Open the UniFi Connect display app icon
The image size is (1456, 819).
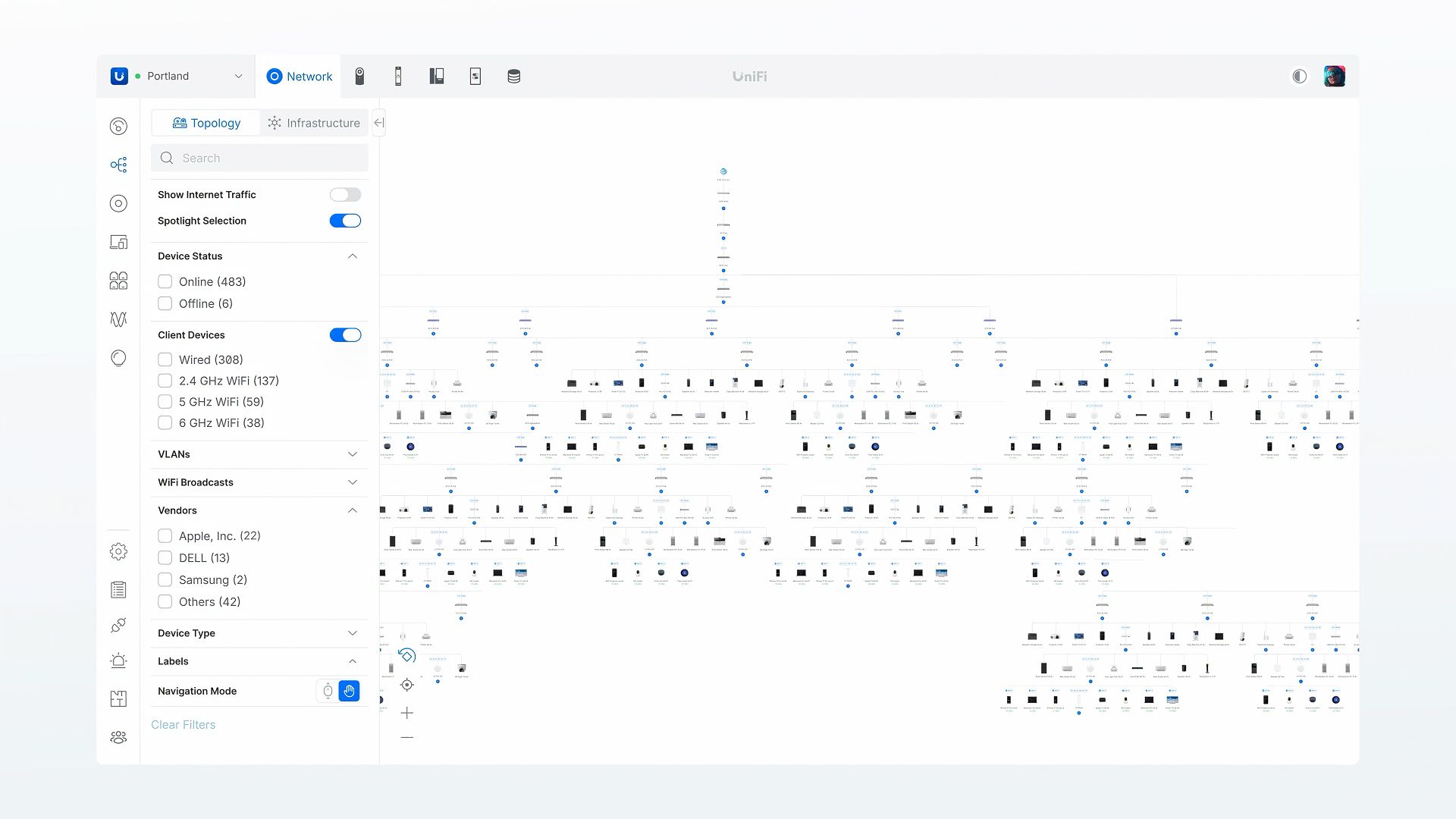475,76
